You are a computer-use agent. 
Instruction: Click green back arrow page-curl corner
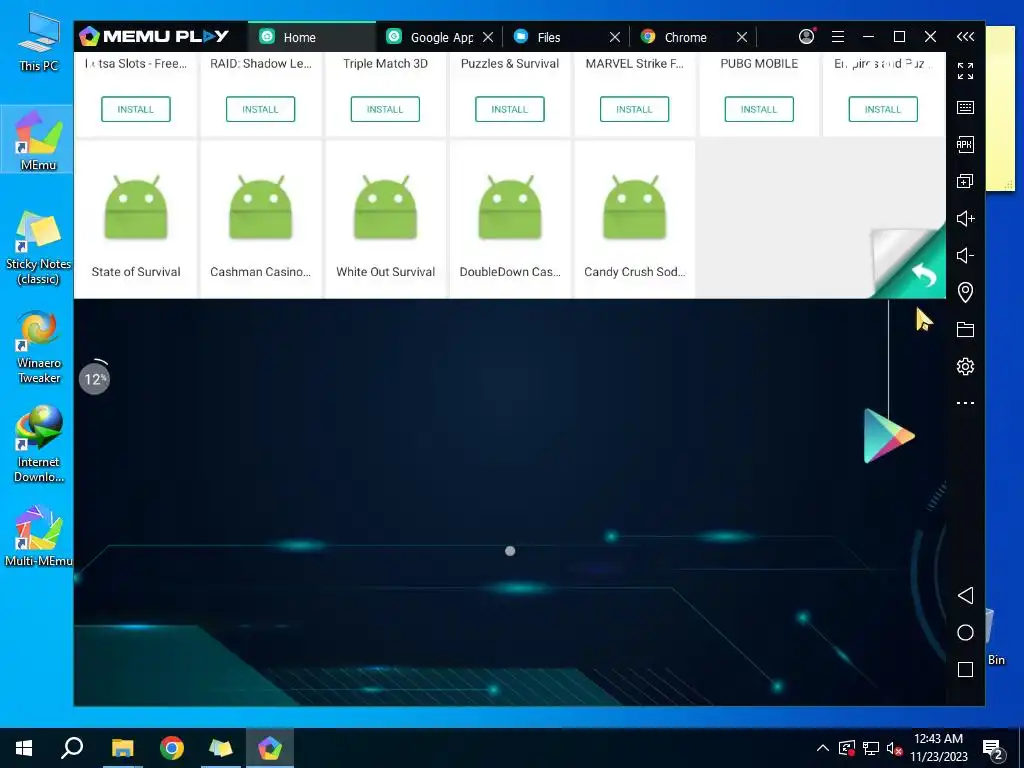[923, 273]
